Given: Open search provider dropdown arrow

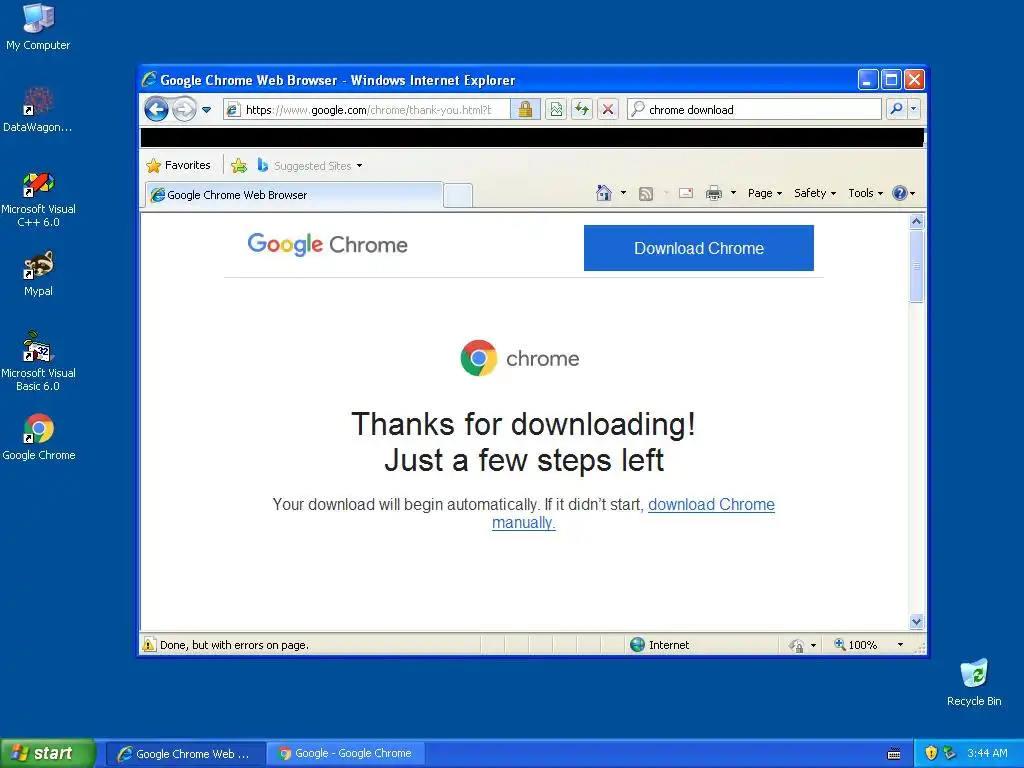Looking at the screenshot, I should click(x=914, y=109).
